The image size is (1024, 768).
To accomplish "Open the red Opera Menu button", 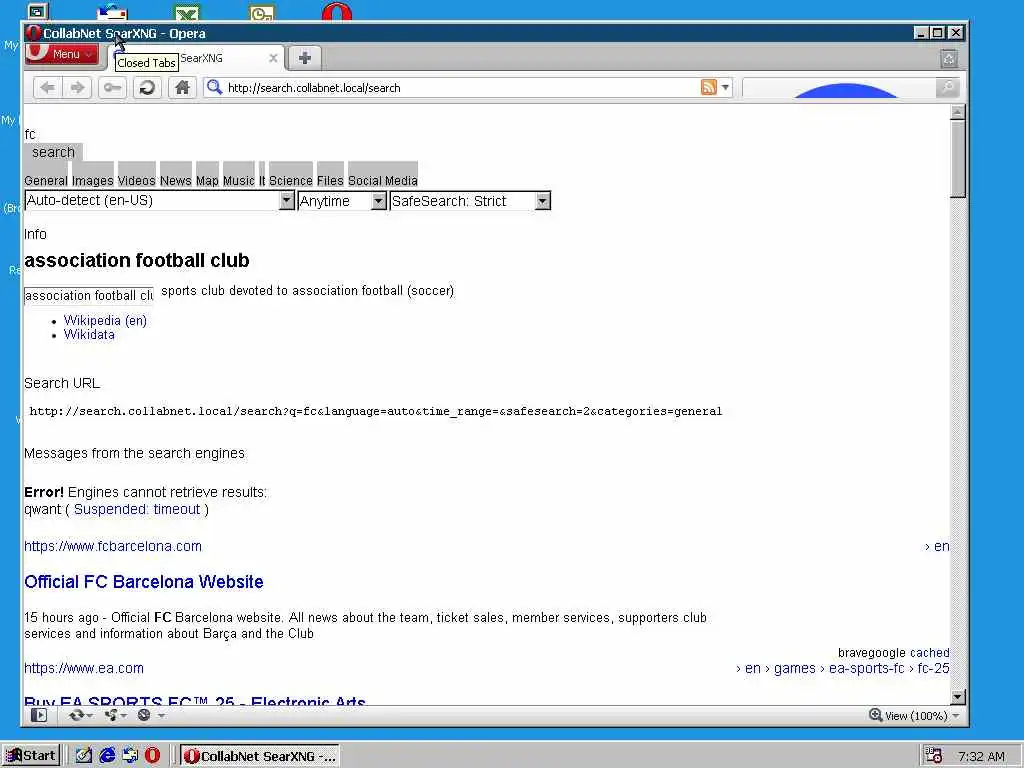I will tap(62, 54).
